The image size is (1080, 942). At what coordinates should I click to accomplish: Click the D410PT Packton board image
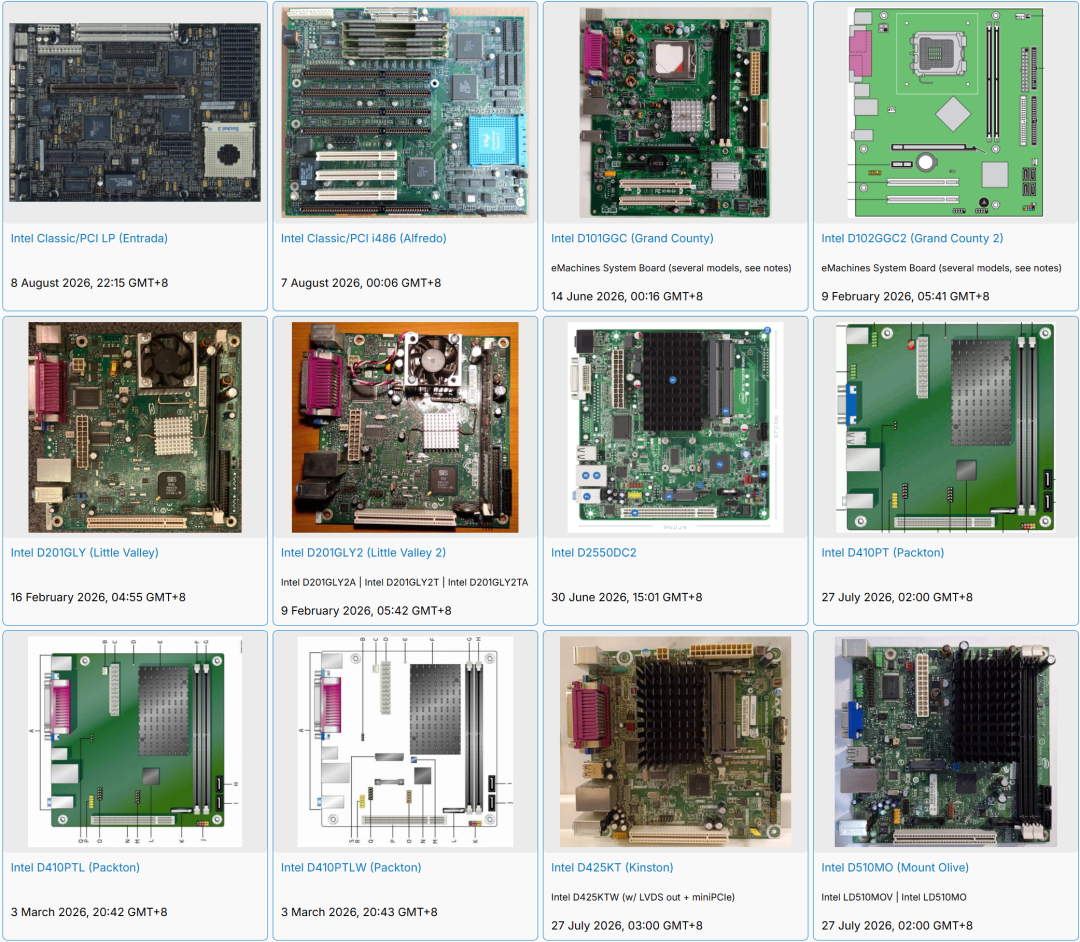pyautogui.click(x=946, y=427)
